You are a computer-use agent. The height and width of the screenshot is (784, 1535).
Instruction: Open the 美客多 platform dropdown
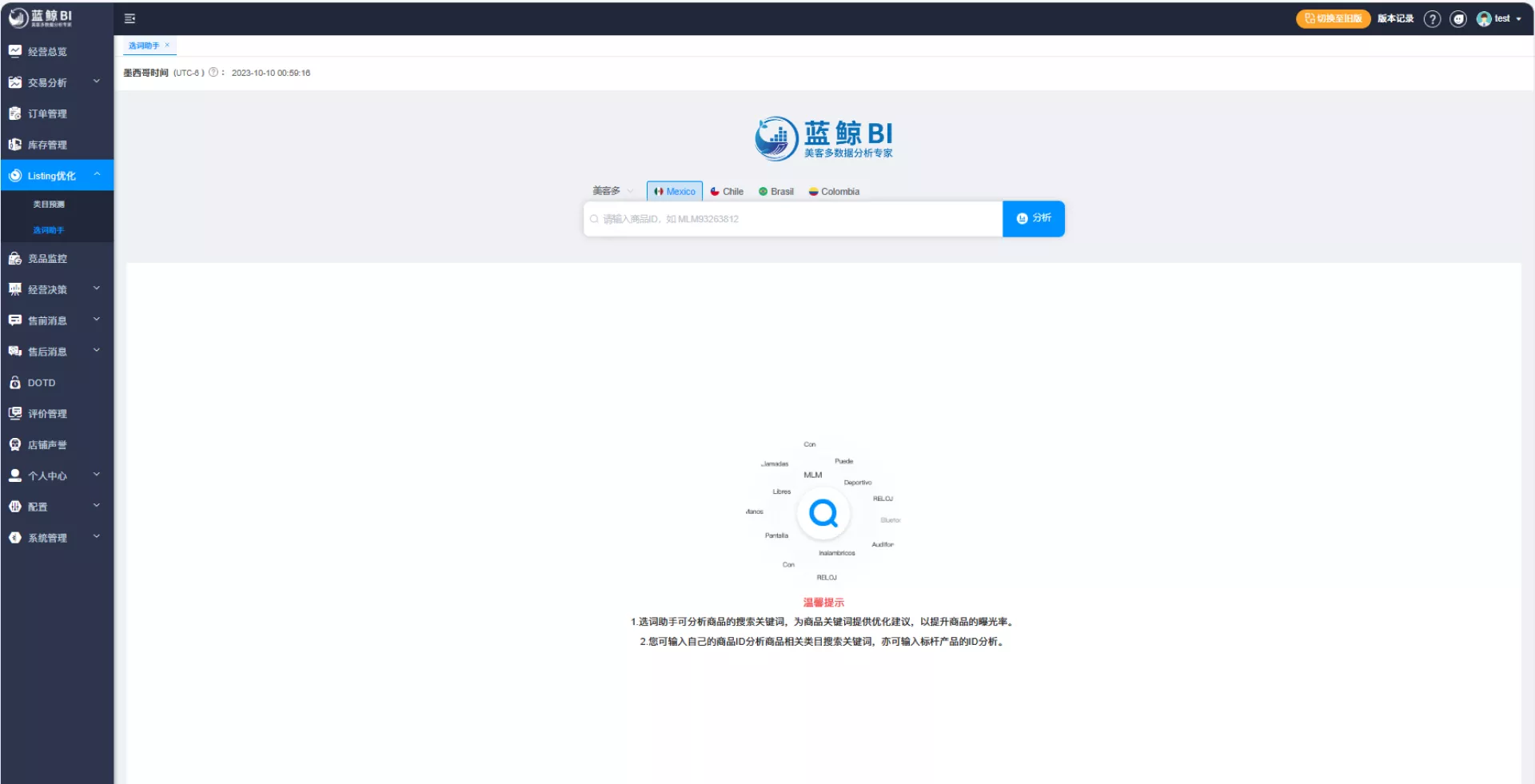(612, 191)
